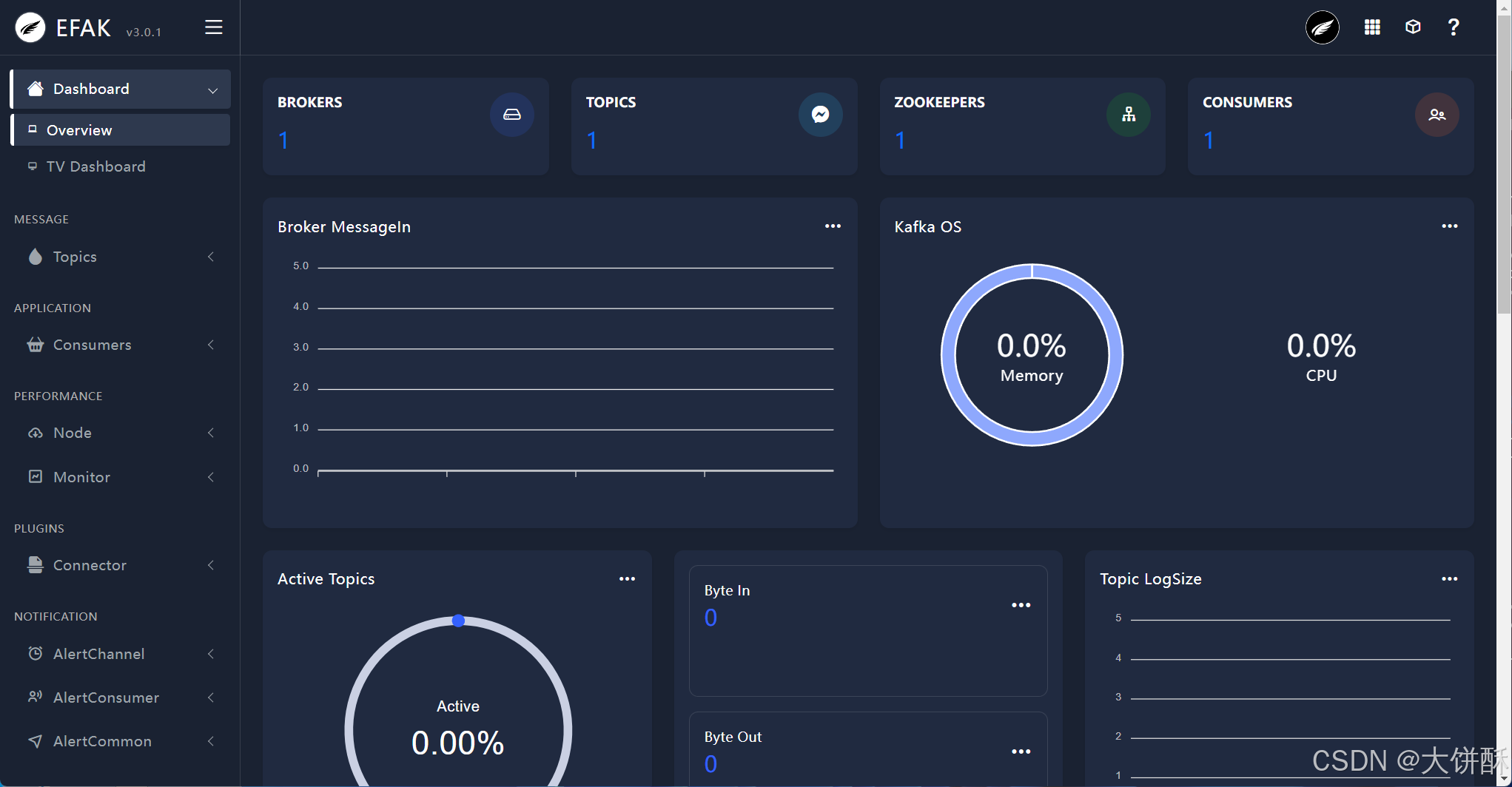
Task: Open the apps grid icon
Action: [1372, 27]
